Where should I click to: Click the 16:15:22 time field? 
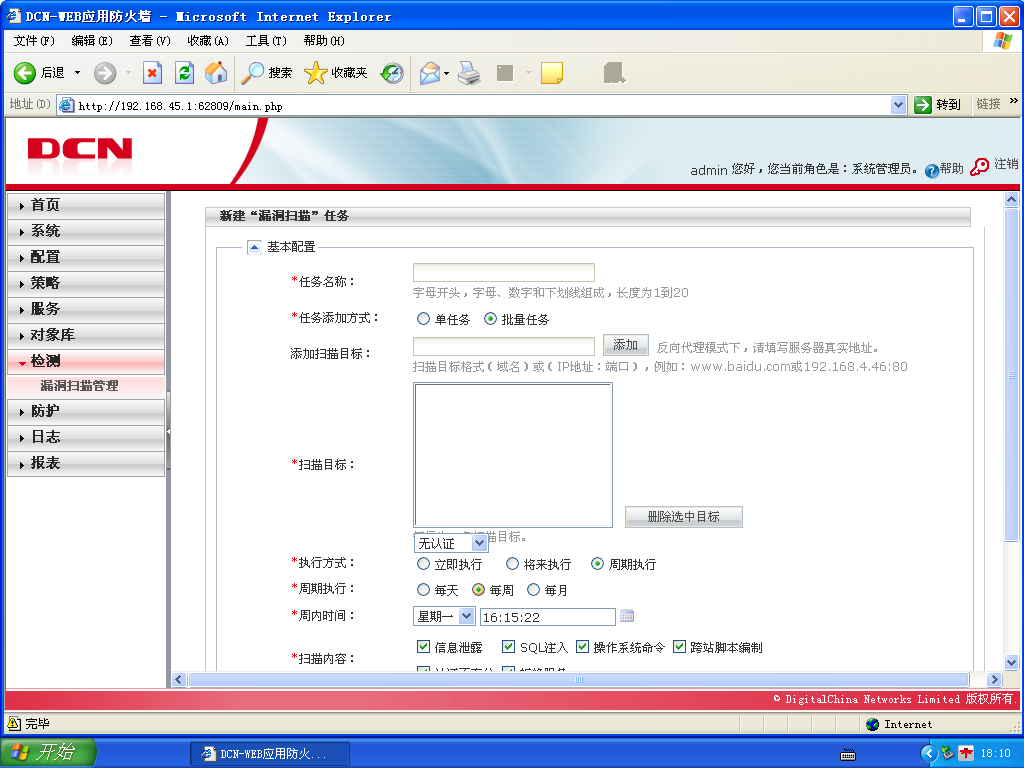tap(548, 616)
